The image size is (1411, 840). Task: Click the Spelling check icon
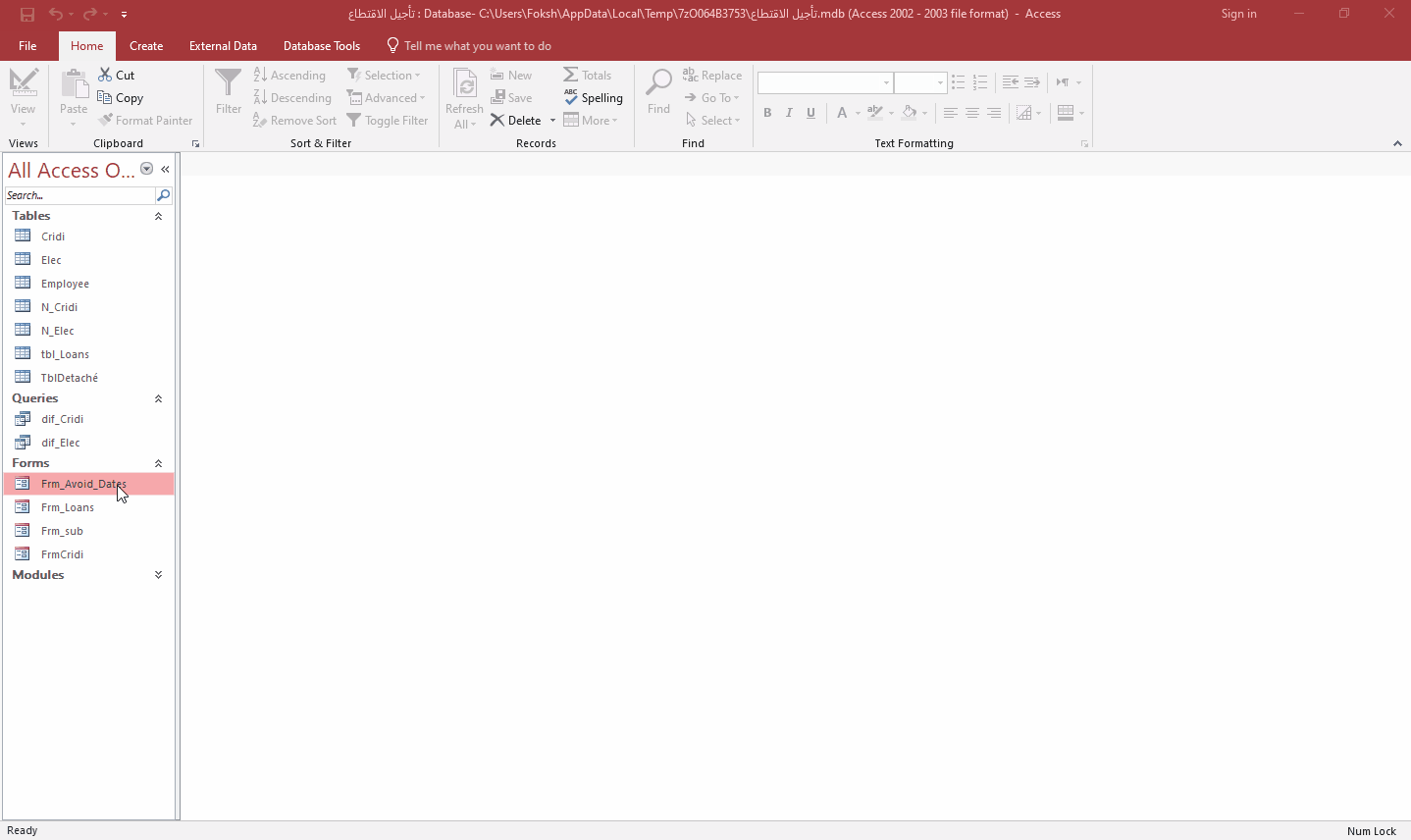(571, 97)
